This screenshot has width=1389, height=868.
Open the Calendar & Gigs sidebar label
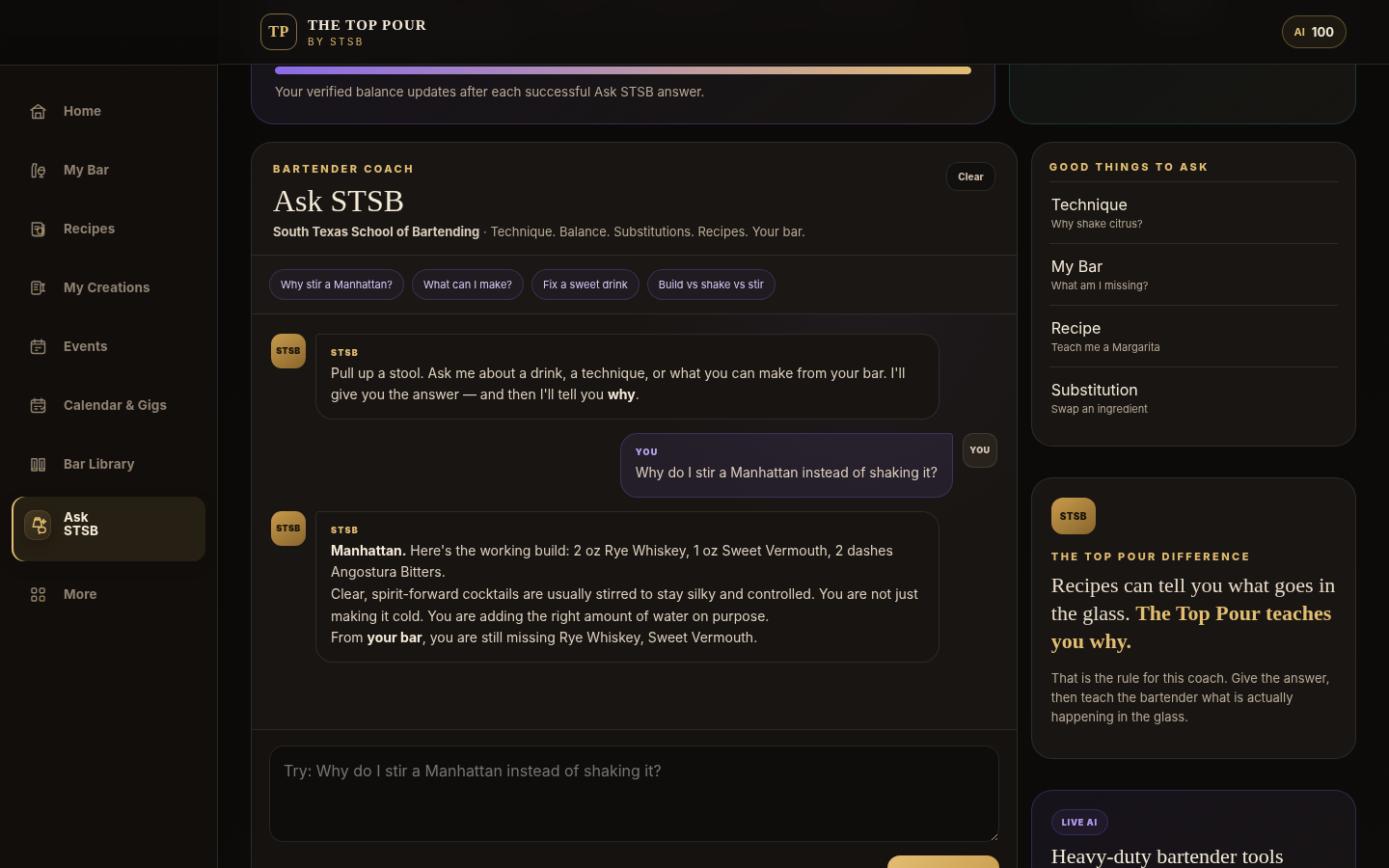(115, 406)
